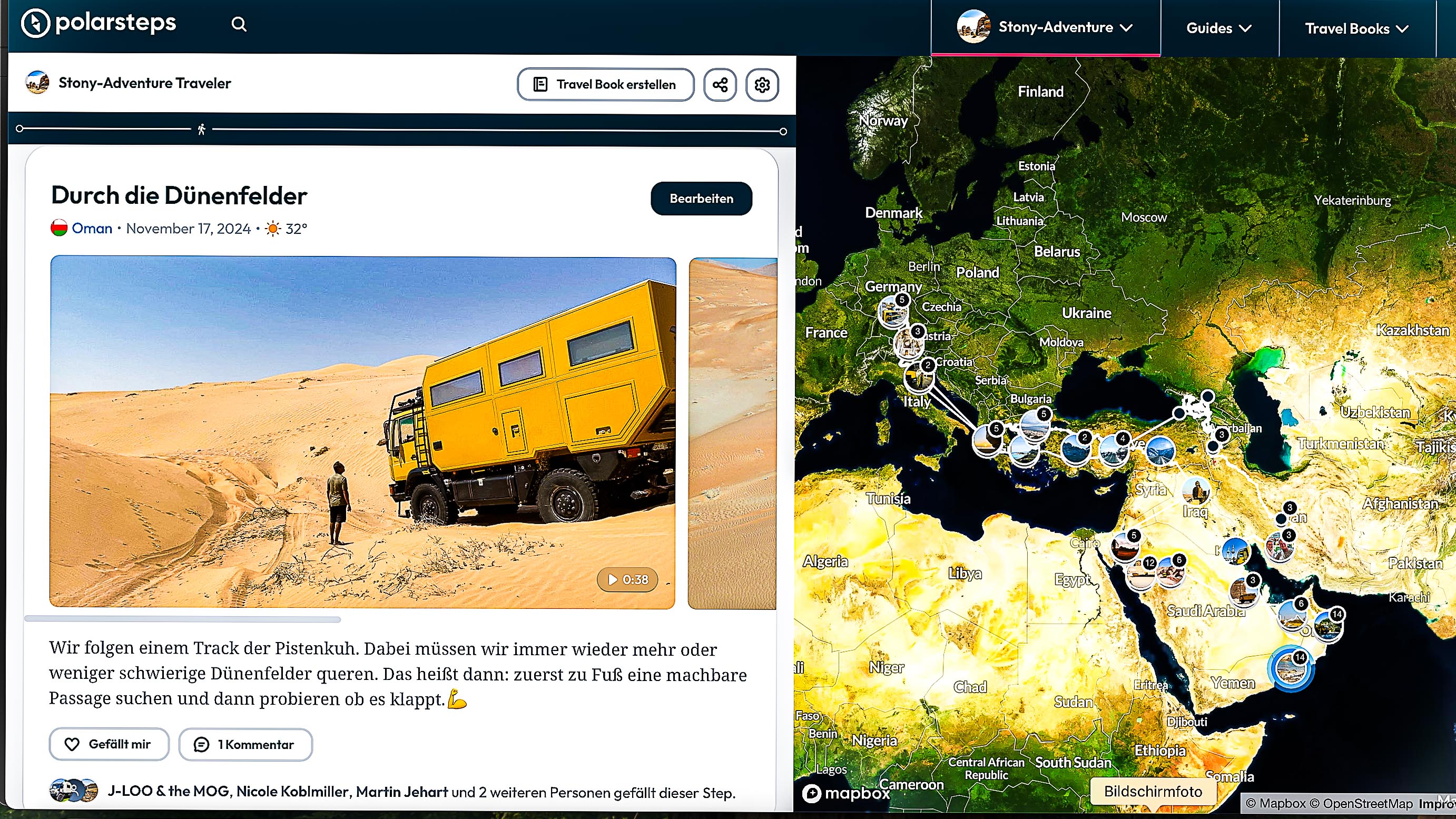Image resolution: width=1456 pixels, height=819 pixels.
Task: Click the walking figure timeline marker
Action: [201, 130]
